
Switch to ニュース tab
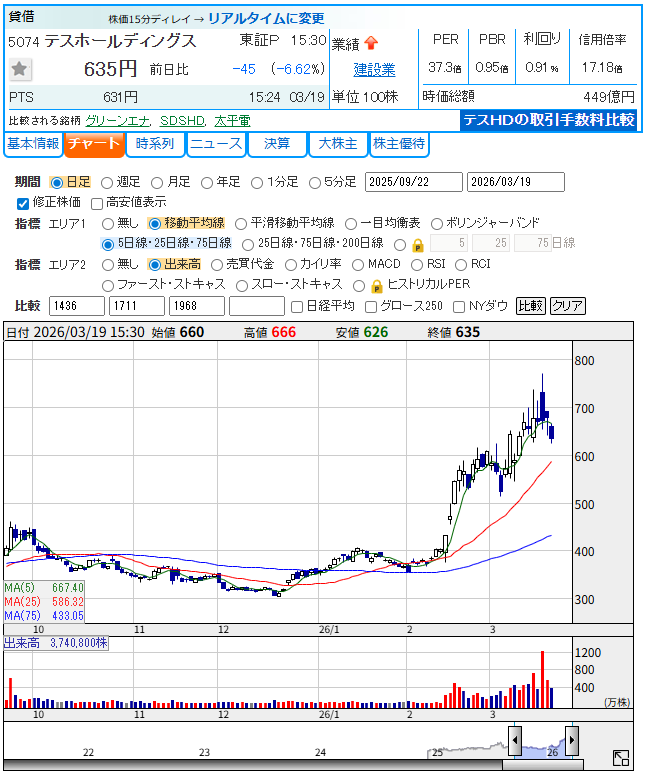coord(216,144)
